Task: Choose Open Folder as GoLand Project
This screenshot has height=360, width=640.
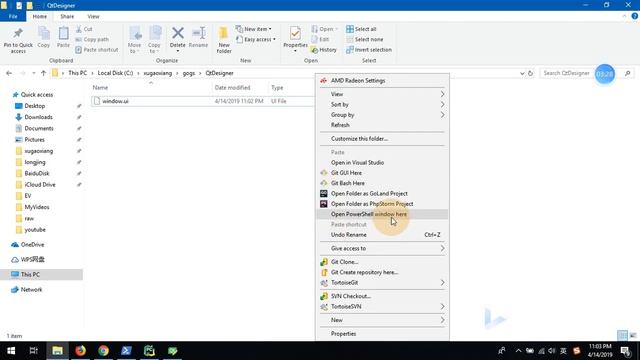Action: pyautogui.click(x=382, y=193)
